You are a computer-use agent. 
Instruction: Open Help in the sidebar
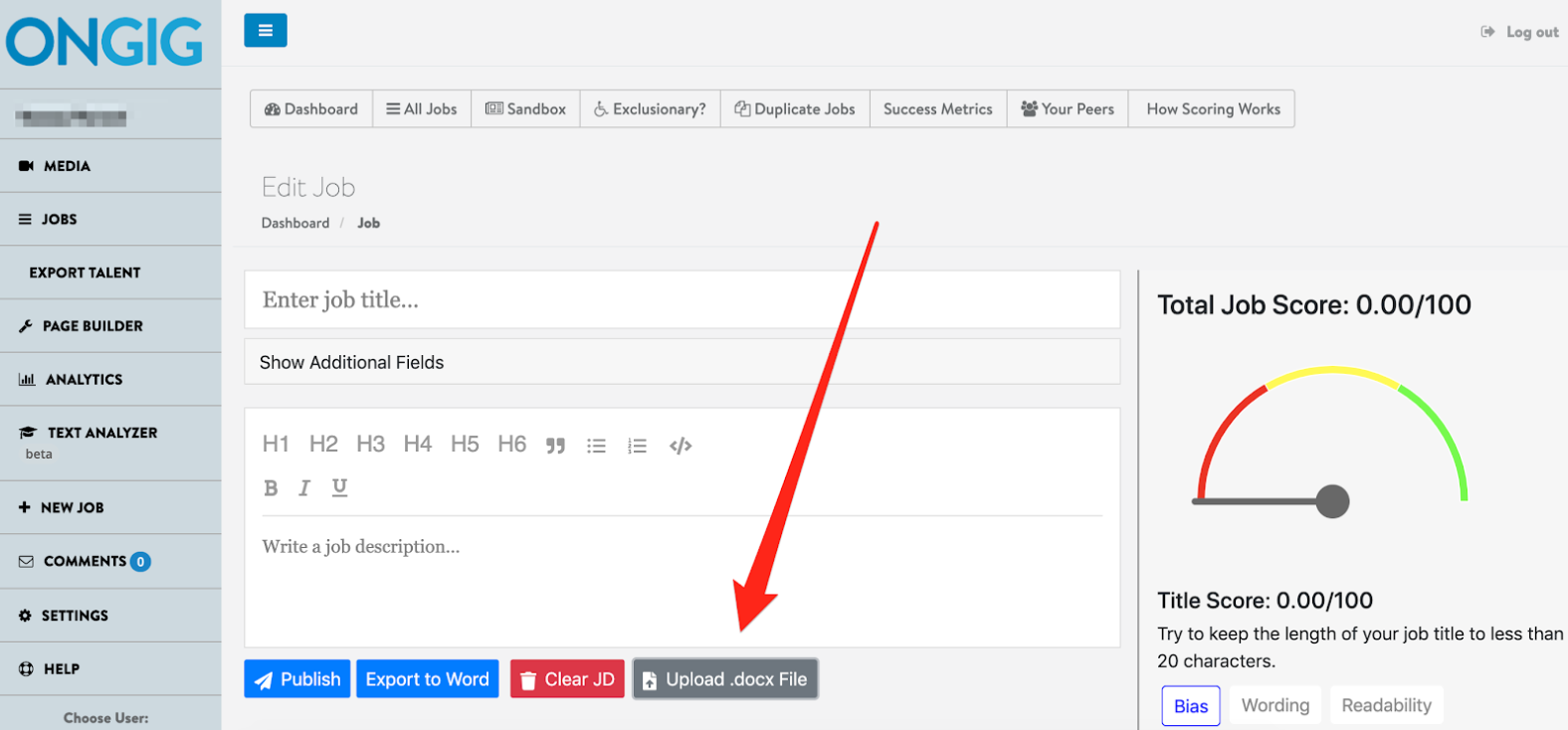pyautogui.click(x=110, y=669)
